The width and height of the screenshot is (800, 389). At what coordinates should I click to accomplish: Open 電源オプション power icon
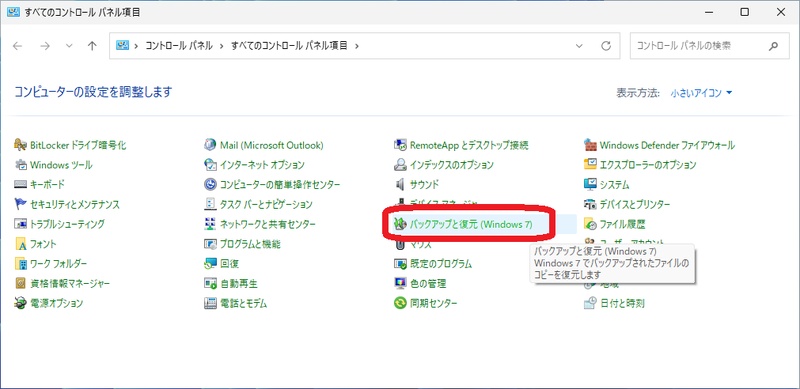pos(21,303)
